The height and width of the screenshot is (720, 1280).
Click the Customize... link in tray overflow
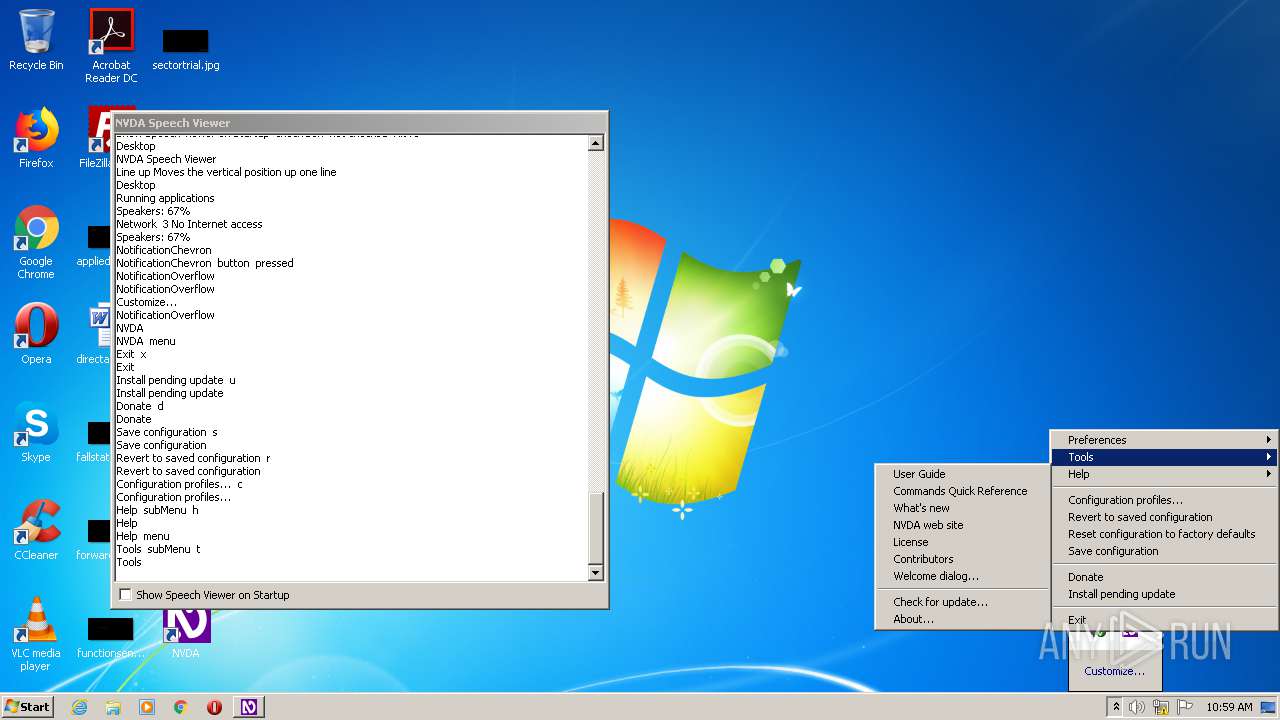tap(1114, 671)
